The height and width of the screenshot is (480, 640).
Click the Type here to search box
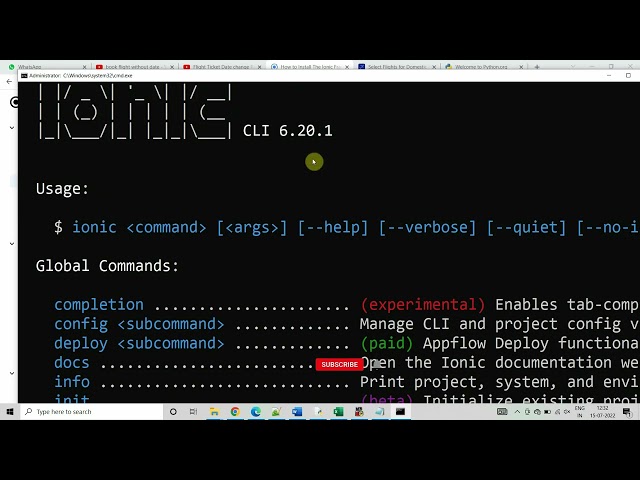pos(91,412)
